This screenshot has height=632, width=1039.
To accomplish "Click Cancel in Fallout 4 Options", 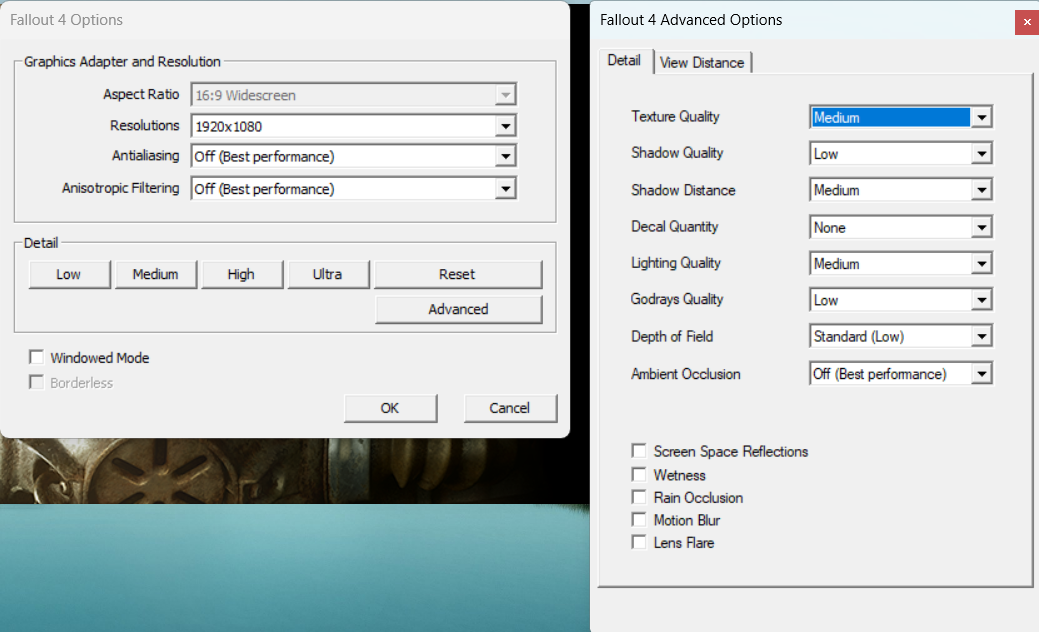I will pos(510,408).
